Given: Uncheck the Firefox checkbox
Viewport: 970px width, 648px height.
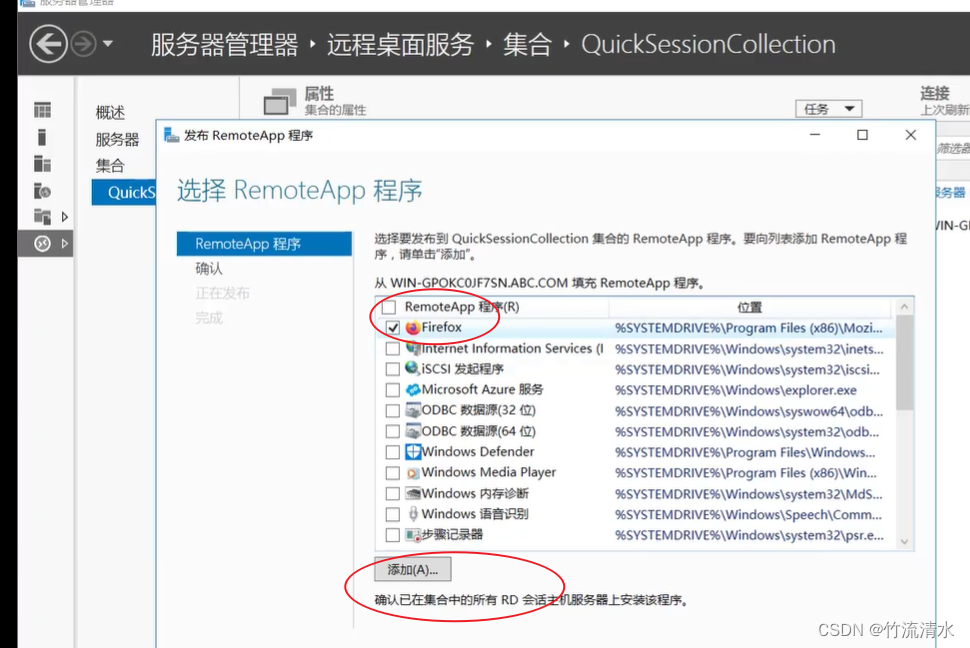Looking at the screenshot, I should [392, 328].
